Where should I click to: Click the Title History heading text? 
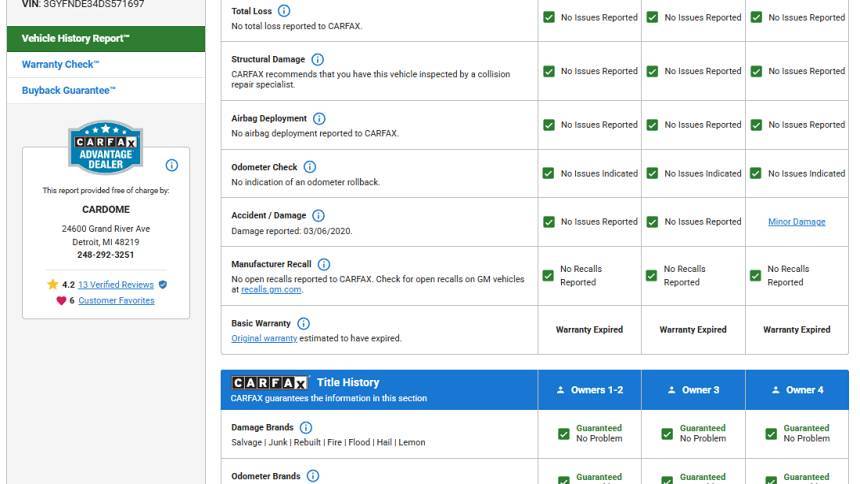tap(348, 382)
